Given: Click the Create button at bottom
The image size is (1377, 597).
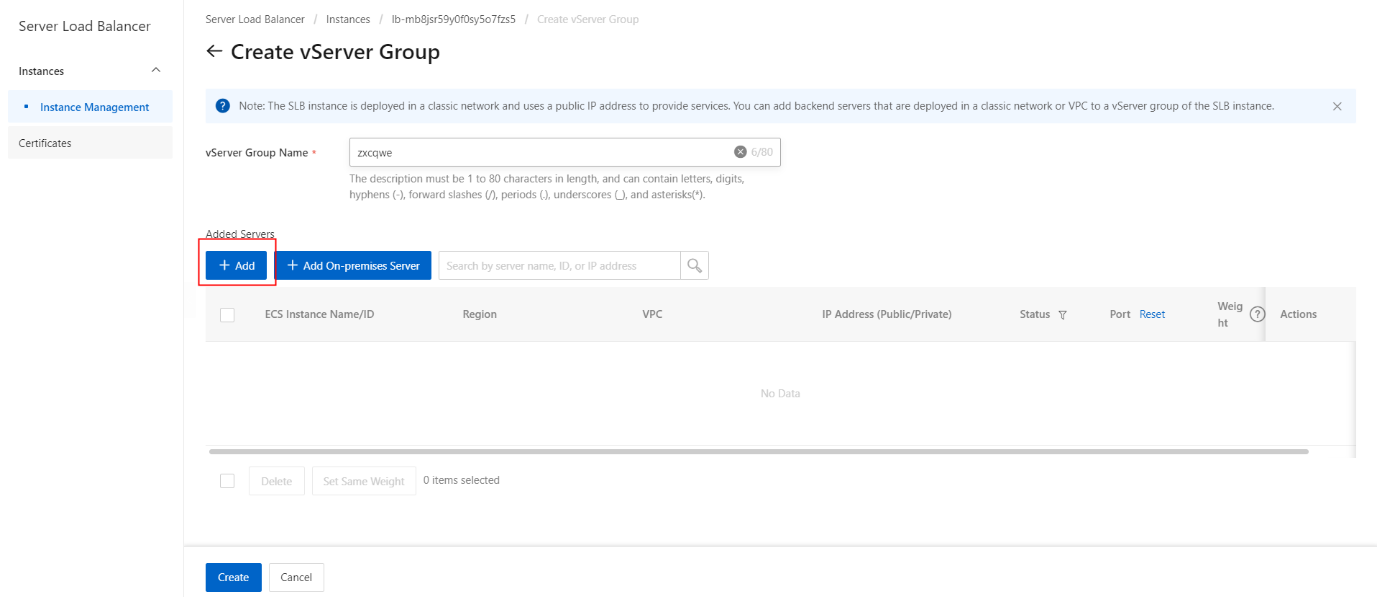Looking at the screenshot, I should (234, 577).
